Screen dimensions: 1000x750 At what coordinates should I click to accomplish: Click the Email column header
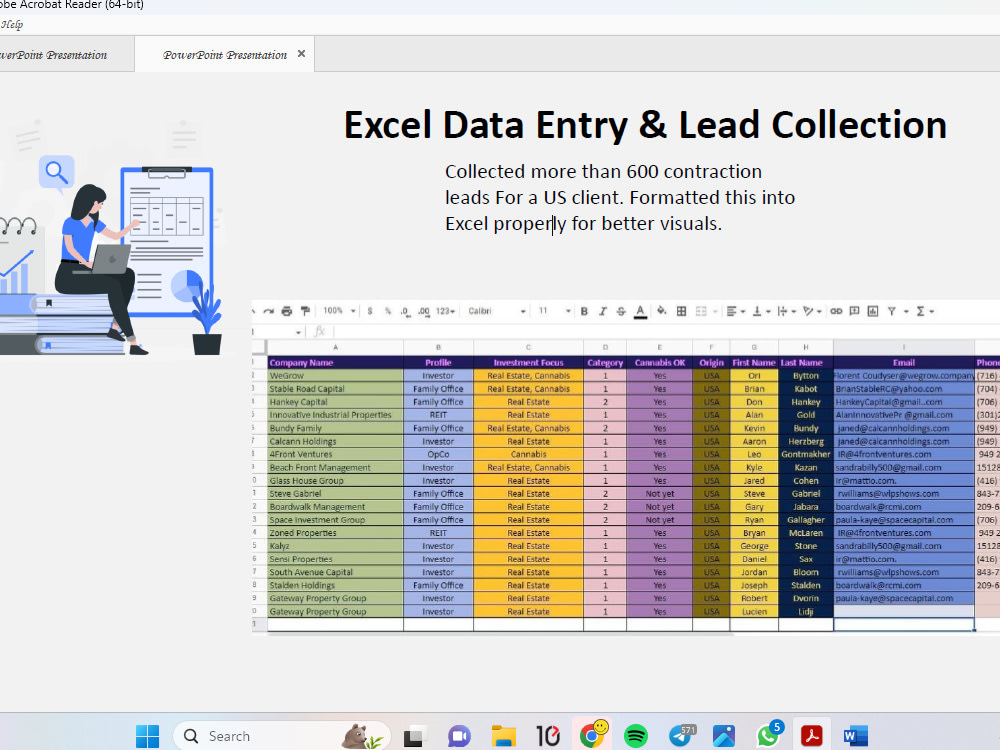pyautogui.click(x=904, y=362)
